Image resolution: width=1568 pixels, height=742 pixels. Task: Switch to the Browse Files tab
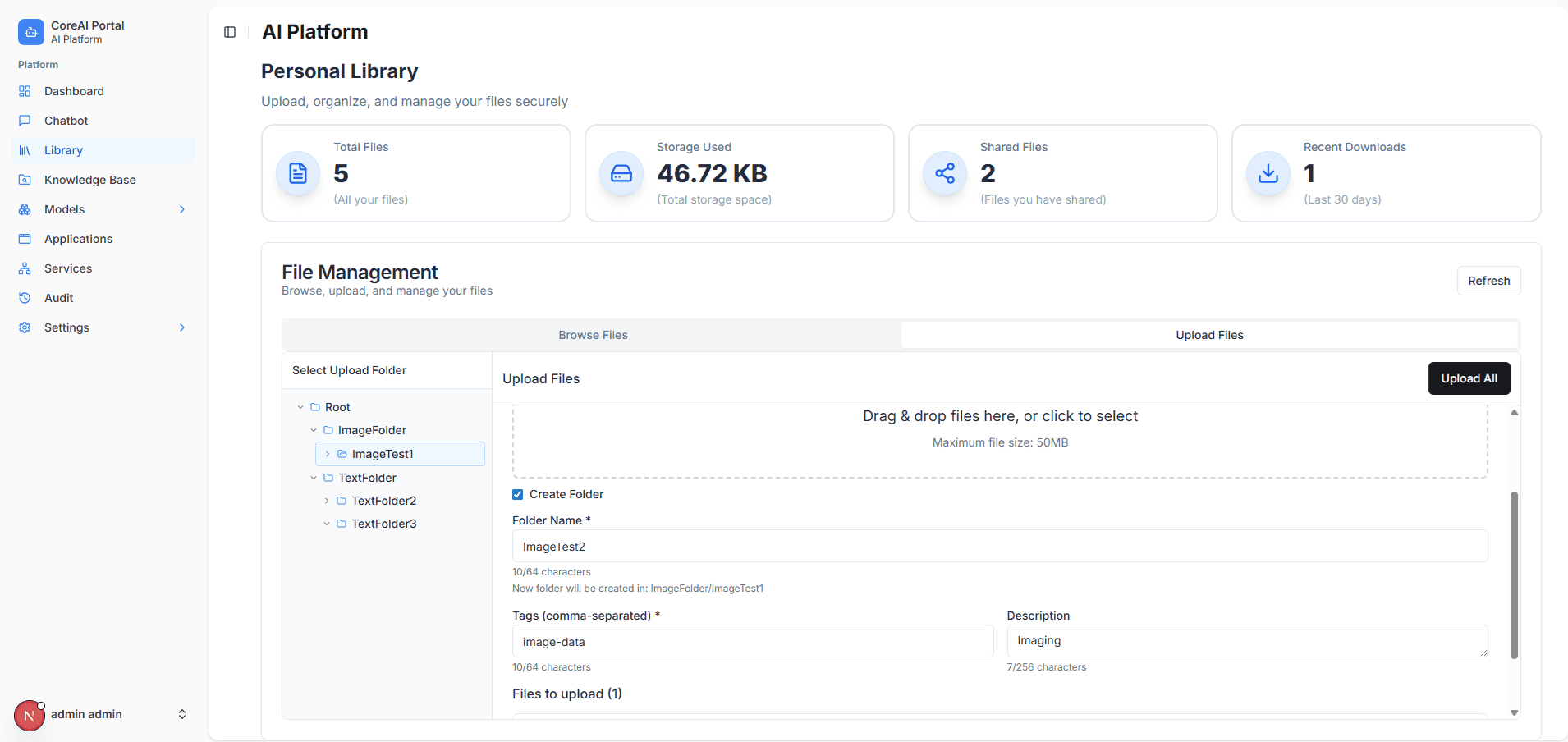[x=593, y=335]
